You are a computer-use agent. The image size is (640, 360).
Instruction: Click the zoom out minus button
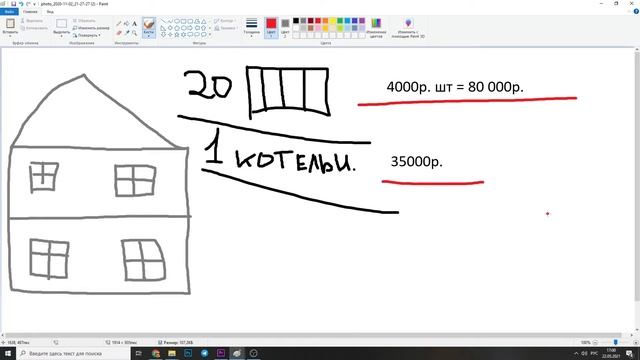[596, 342]
